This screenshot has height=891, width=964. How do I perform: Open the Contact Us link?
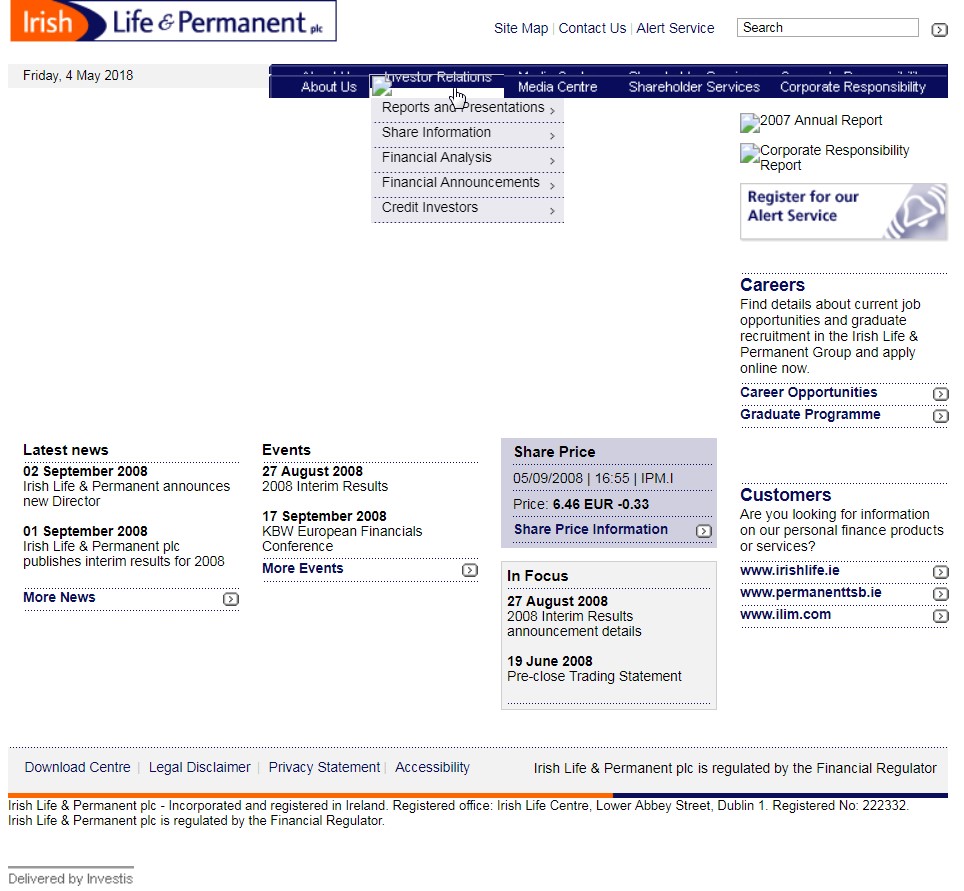[592, 28]
